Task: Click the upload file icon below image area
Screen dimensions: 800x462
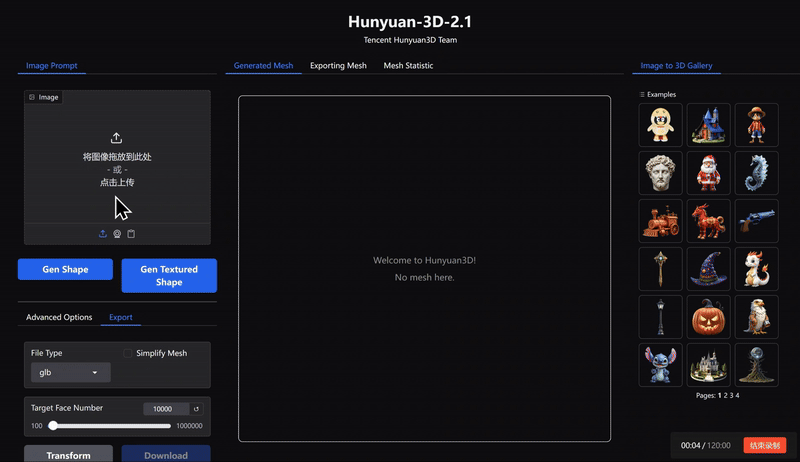Action: coord(103,234)
